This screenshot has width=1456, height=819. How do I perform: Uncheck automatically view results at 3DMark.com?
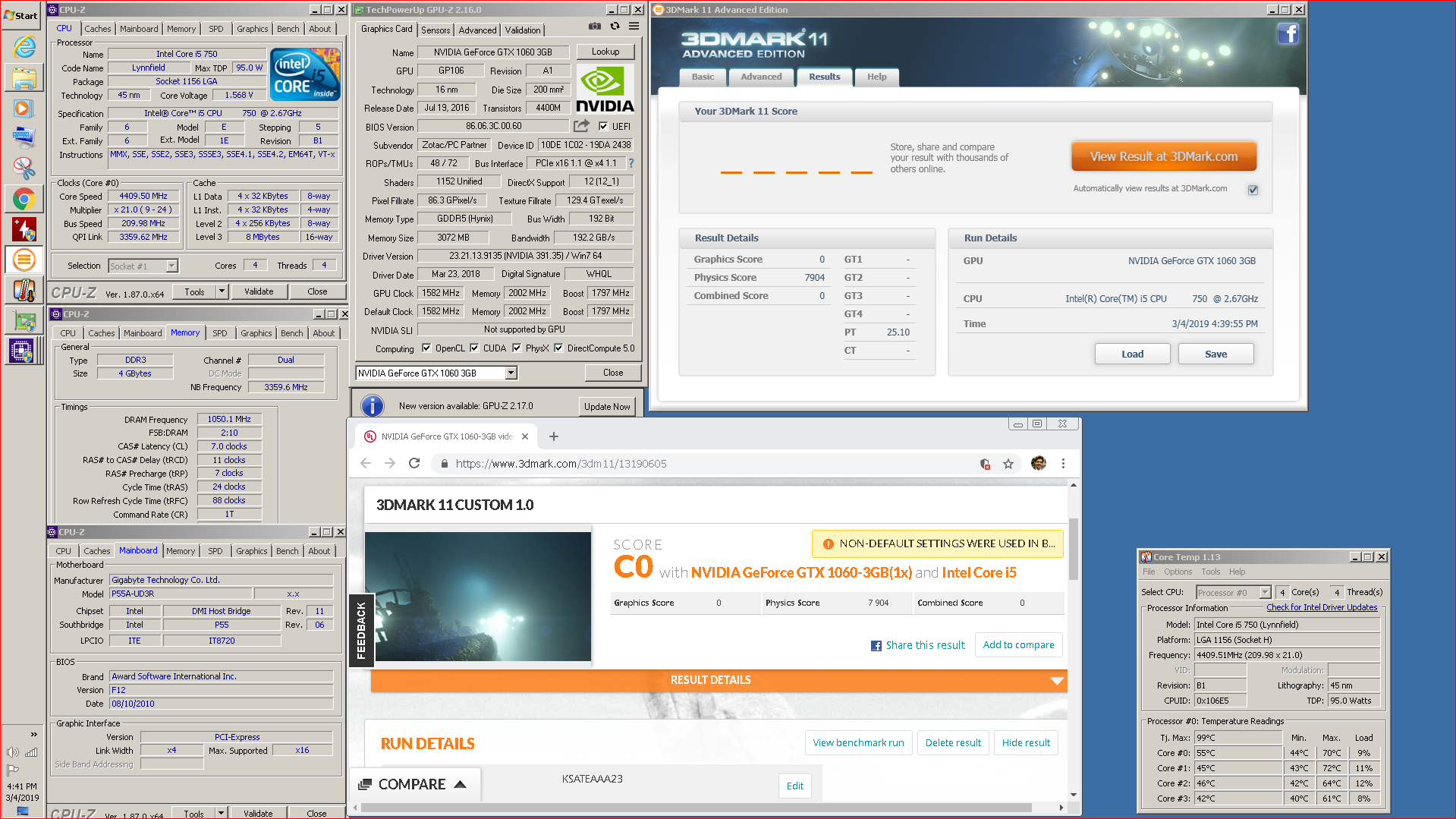(1253, 190)
